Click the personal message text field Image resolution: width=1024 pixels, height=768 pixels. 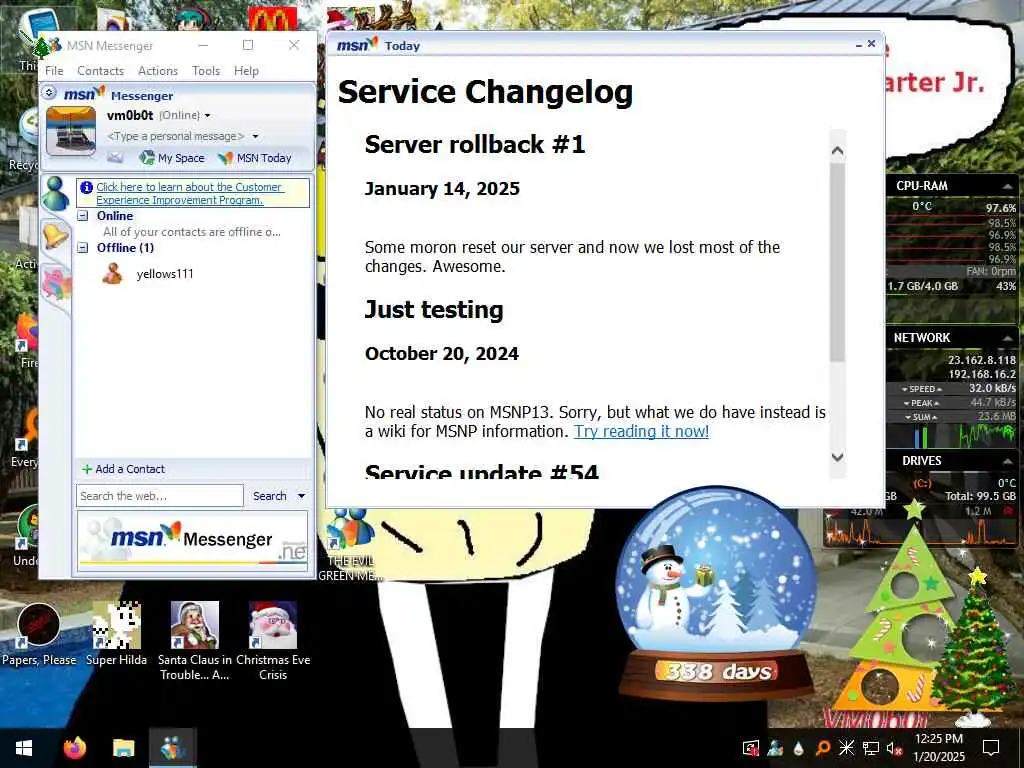[176, 136]
